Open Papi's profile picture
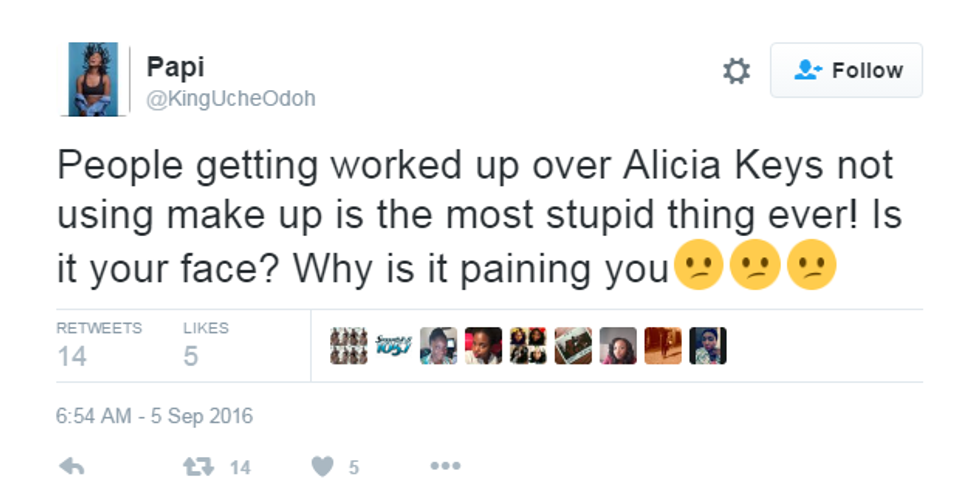Screen dimensions: 980x499 93,79
